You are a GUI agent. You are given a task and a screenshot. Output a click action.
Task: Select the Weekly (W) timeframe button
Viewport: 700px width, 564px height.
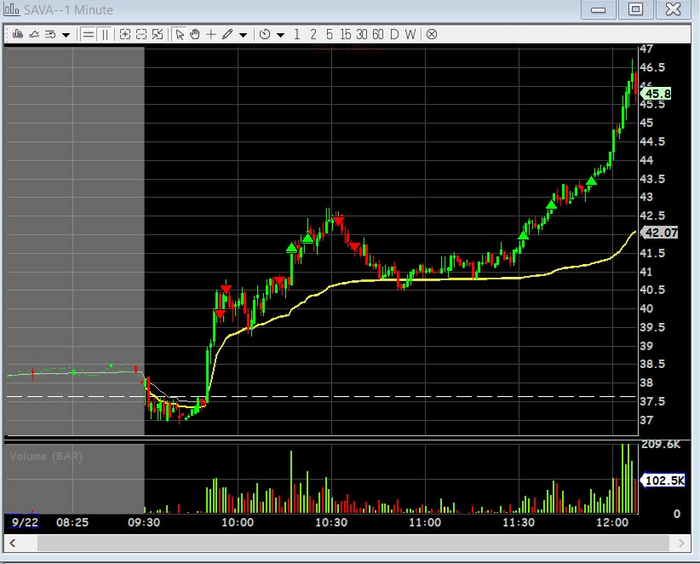click(x=410, y=34)
